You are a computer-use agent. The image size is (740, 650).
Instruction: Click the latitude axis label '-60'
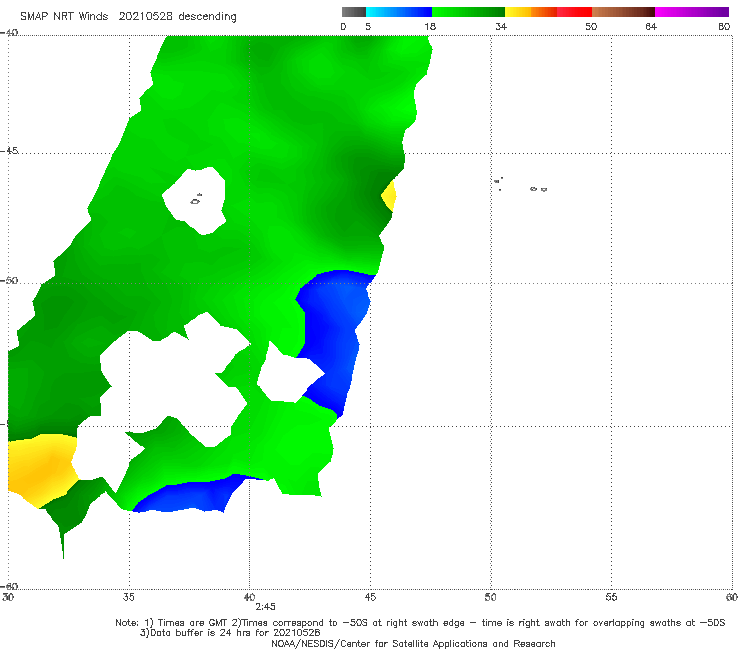coord(9,586)
